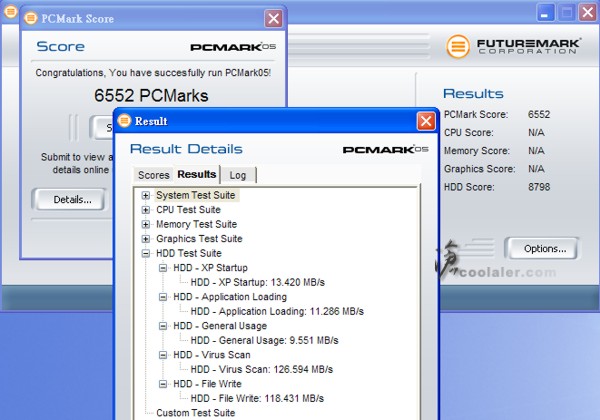Image resolution: width=600 pixels, height=420 pixels.
Task: Expand the Memory Test Suite node
Action: [x=146, y=225]
